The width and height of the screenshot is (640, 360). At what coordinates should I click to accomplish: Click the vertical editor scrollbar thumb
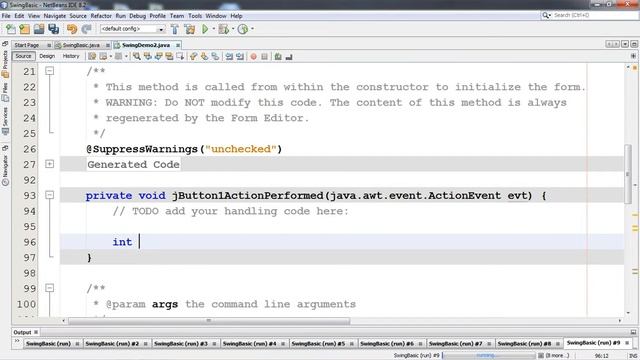(x=628, y=174)
